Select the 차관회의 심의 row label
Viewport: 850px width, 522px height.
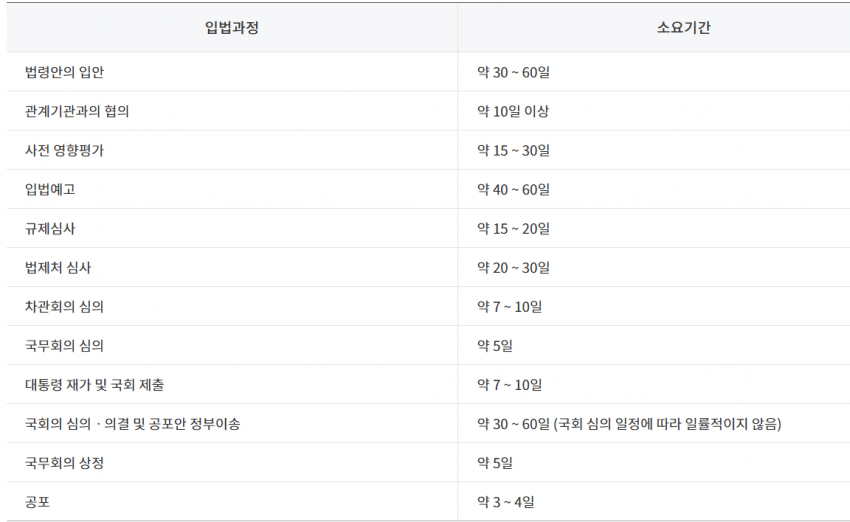pyautogui.click(x=64, y=307)
